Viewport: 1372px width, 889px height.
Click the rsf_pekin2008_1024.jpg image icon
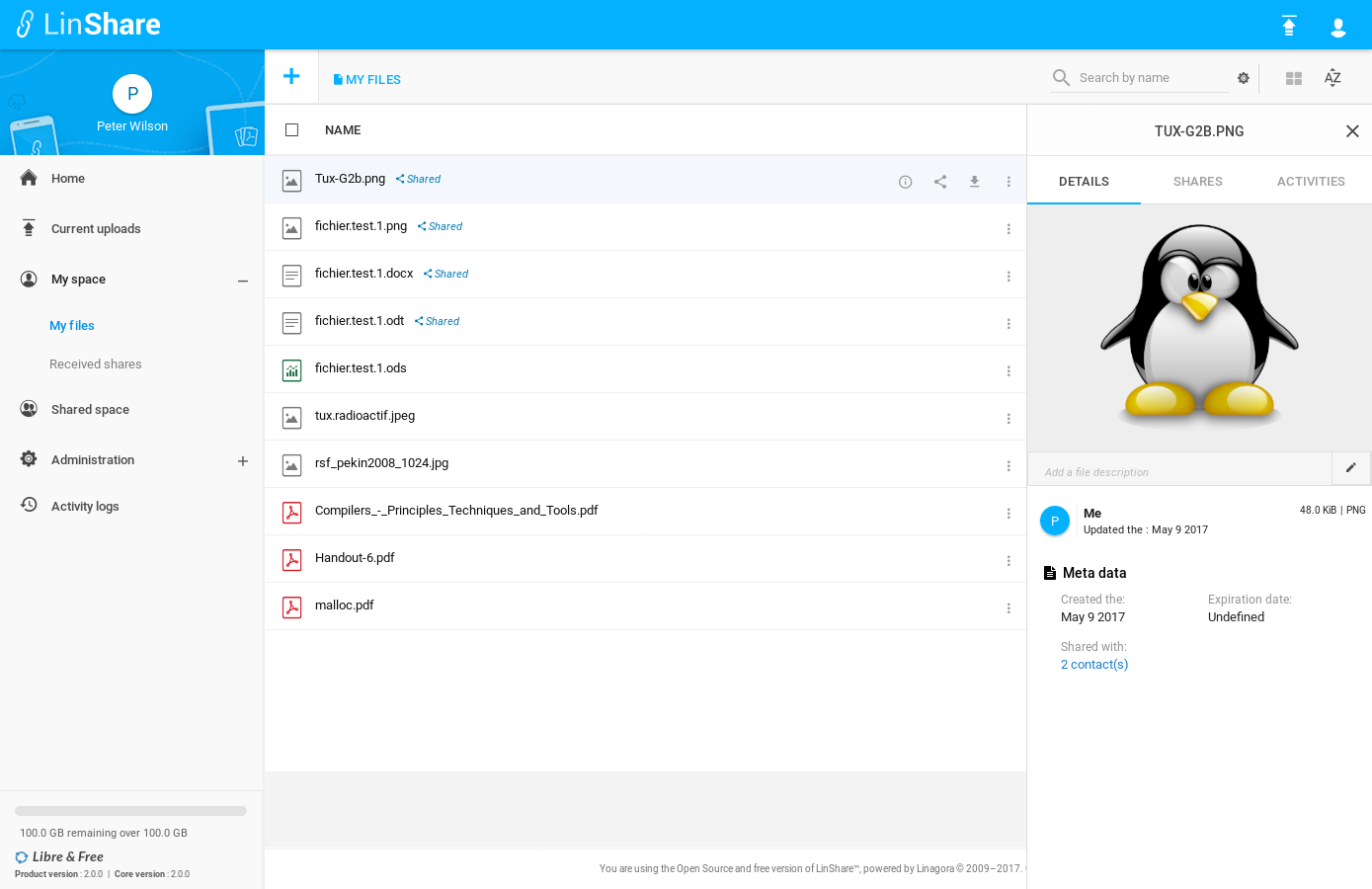pos(291,465)
